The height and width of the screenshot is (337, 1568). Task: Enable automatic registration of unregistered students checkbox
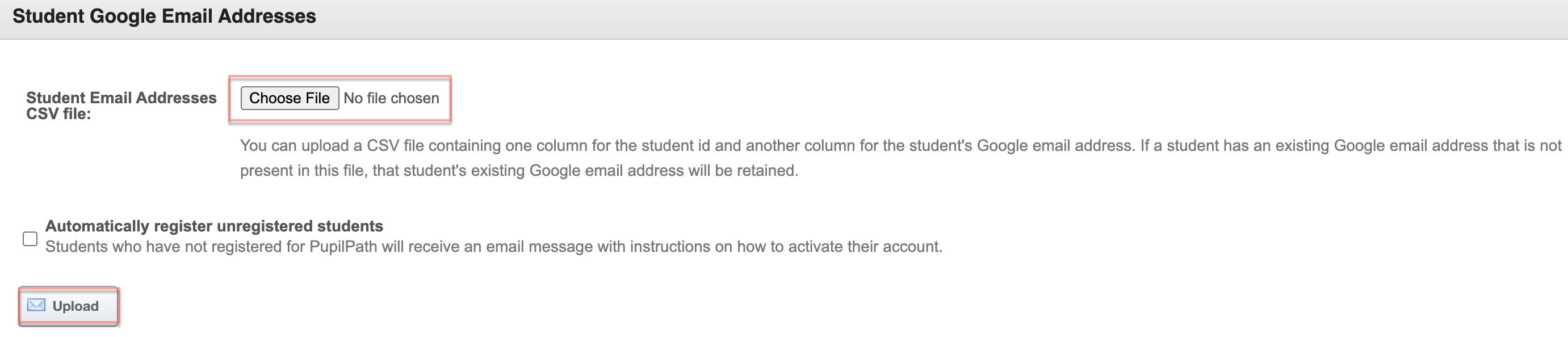pyautogui.click(x=30, y=238)
